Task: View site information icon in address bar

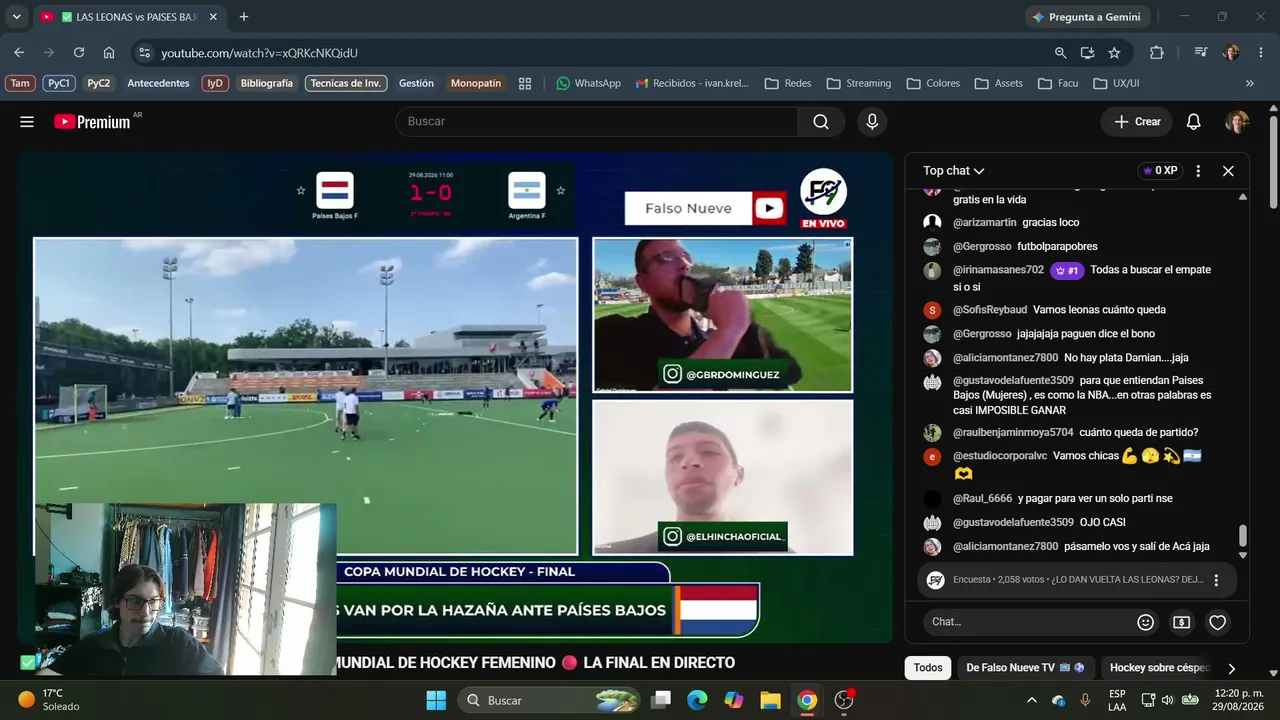Action: tap(144, 53)
